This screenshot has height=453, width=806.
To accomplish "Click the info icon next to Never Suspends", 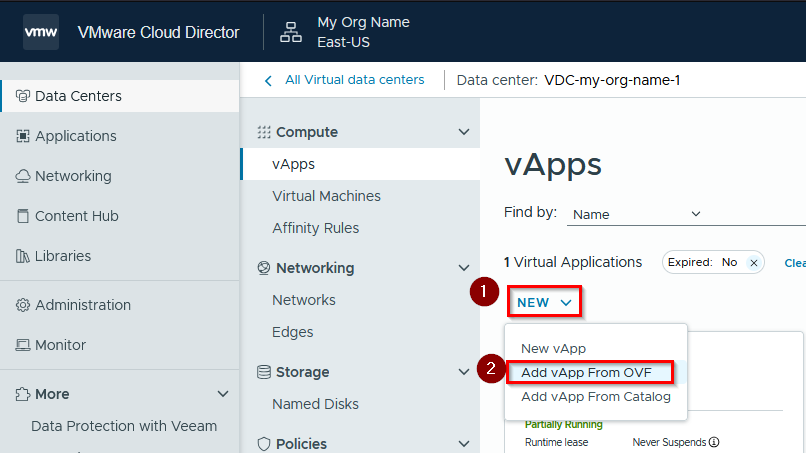I will [714, 442].
